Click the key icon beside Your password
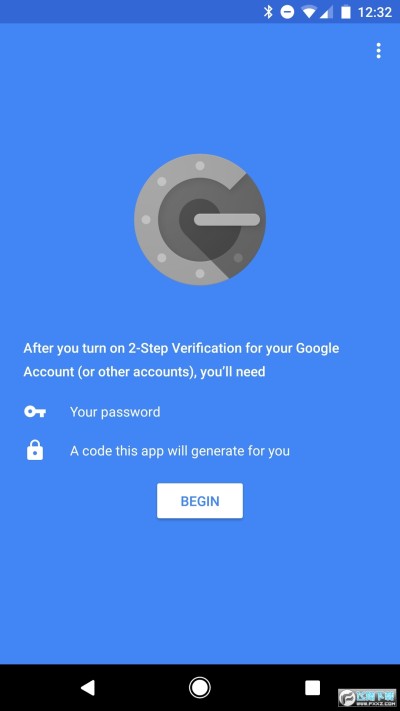Screen dimensions: 400x711 (35, 412)
